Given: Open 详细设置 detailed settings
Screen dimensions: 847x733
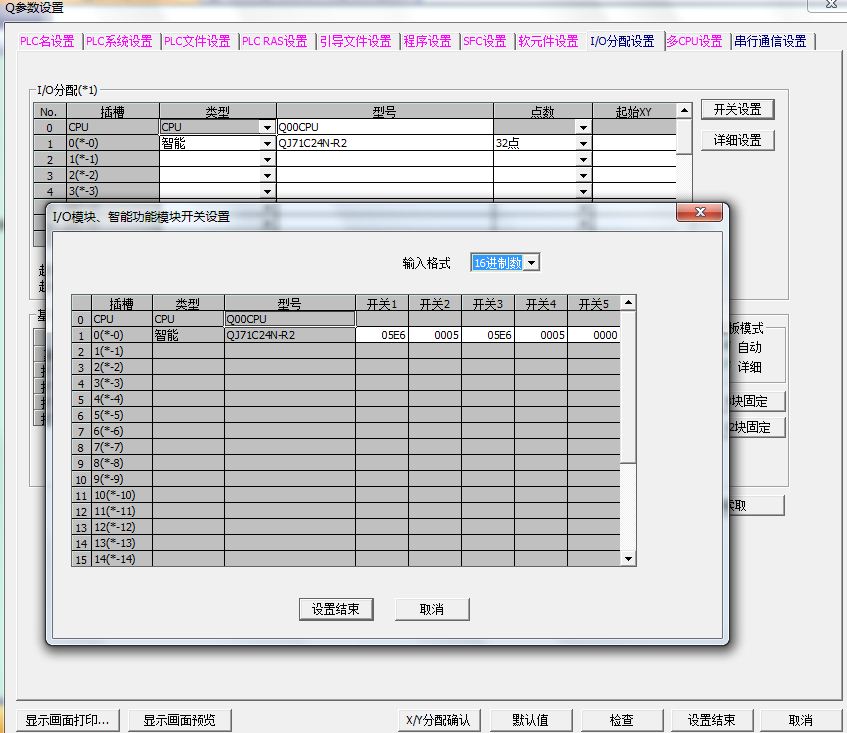Looking at the screenshot, I should coord(737,141).
